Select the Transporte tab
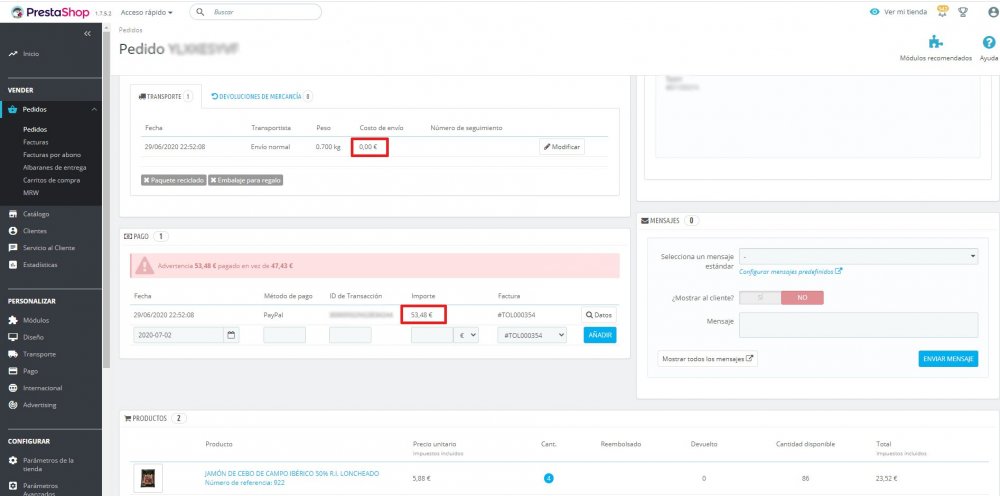Viewport: 1000px width, 496px height. click(x=166, y=97)
